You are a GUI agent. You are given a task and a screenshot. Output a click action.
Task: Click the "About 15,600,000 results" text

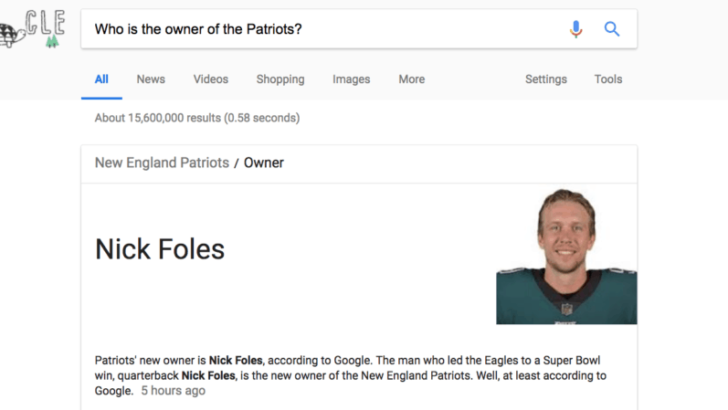point(197,118)
